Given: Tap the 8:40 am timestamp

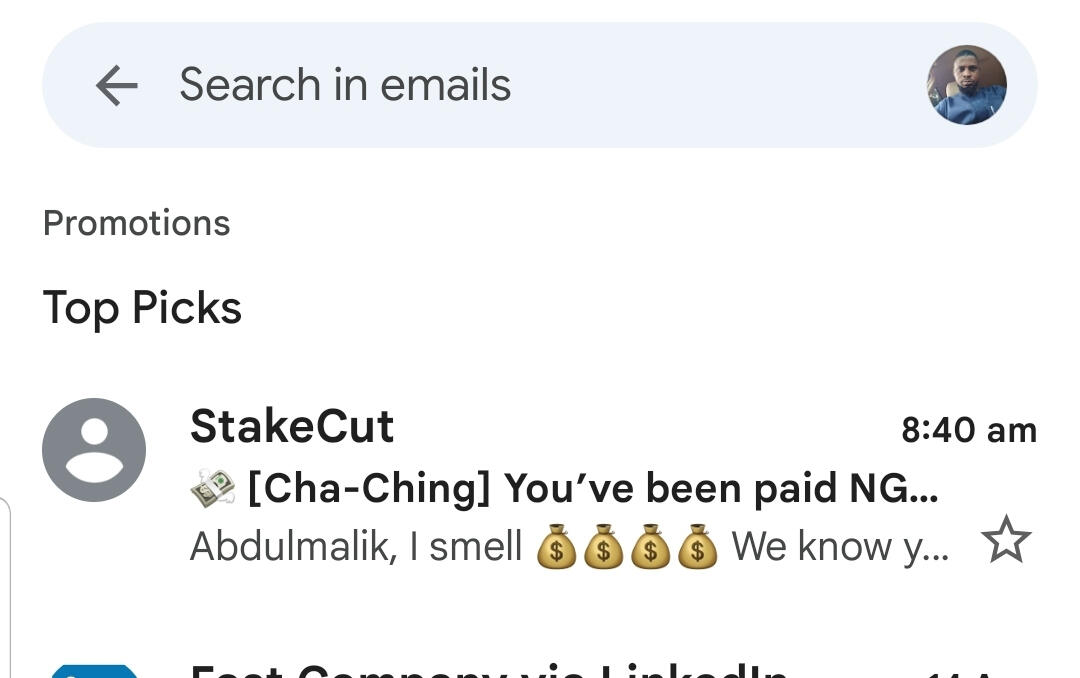Looking at the screenshot, I should tap(968, 430).
